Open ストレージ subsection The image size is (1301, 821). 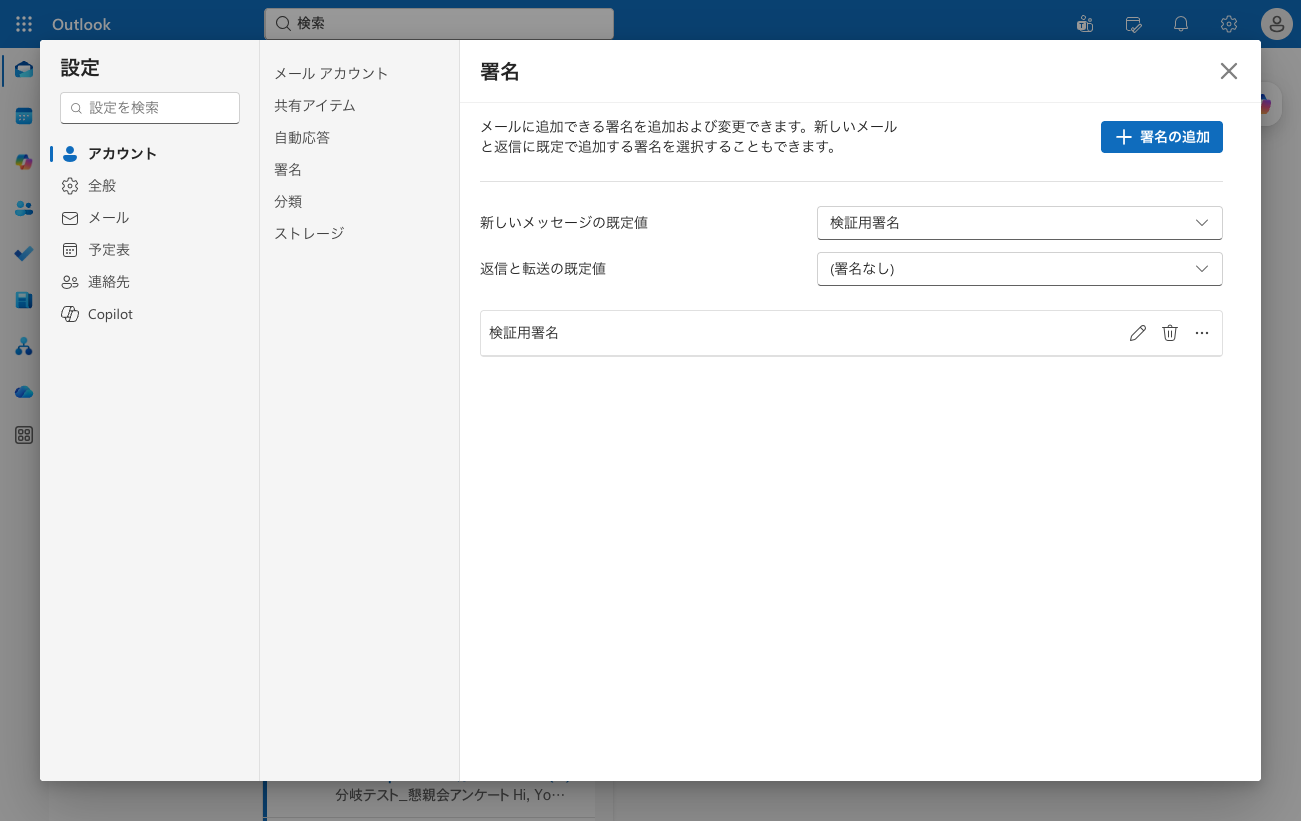tap(309, 233)
